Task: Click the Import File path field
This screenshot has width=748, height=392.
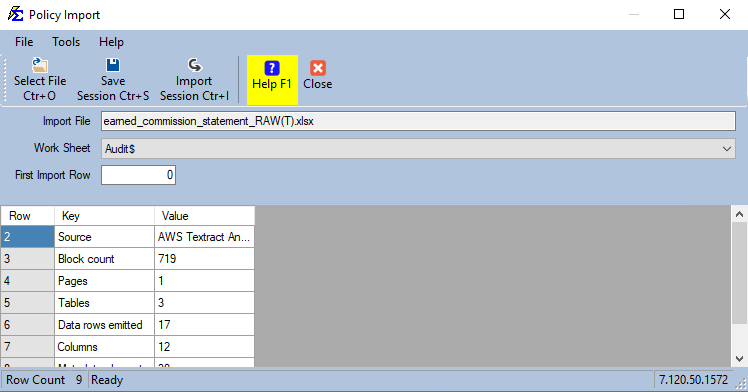Action: point(418,121)
